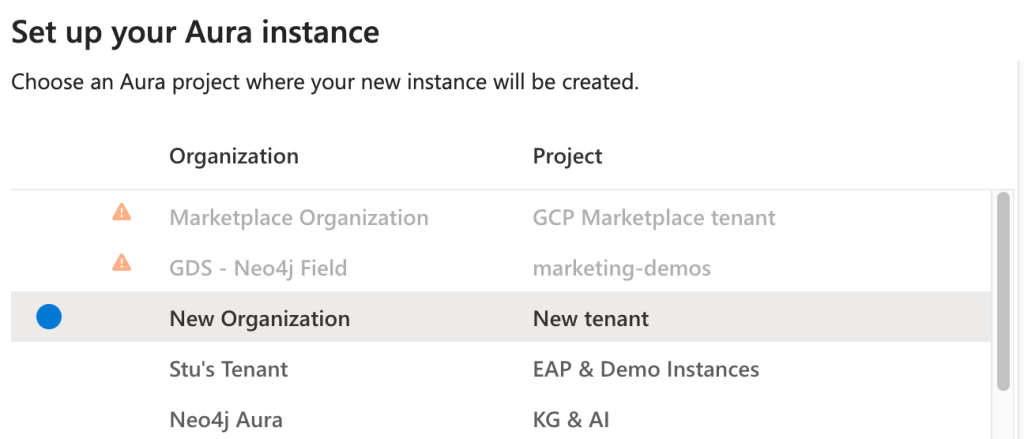Click scrollbar track below the thumb

[x=1003, y=415]
